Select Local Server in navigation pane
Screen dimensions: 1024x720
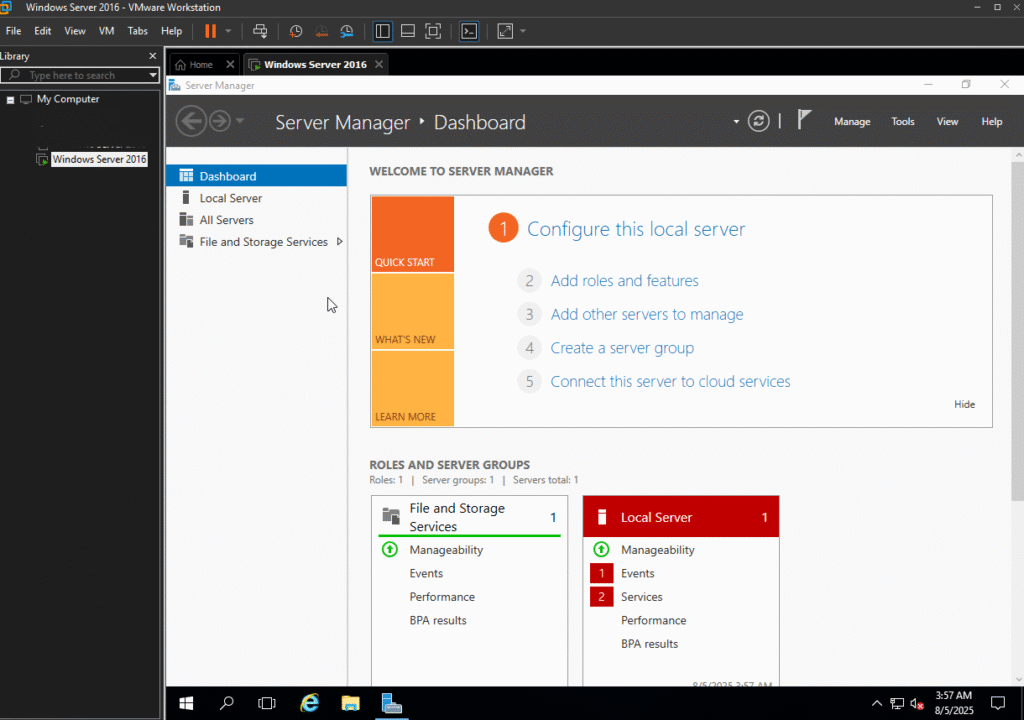click(x=257, y=198)
